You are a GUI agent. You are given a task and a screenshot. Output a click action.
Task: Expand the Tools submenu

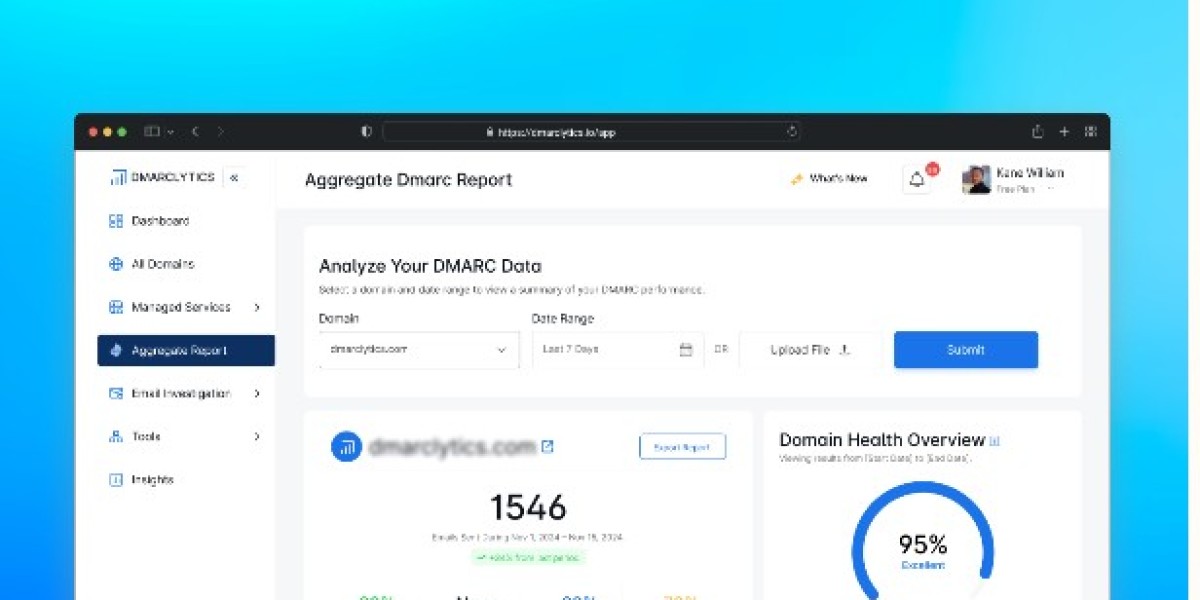click(x=257, y=437)
